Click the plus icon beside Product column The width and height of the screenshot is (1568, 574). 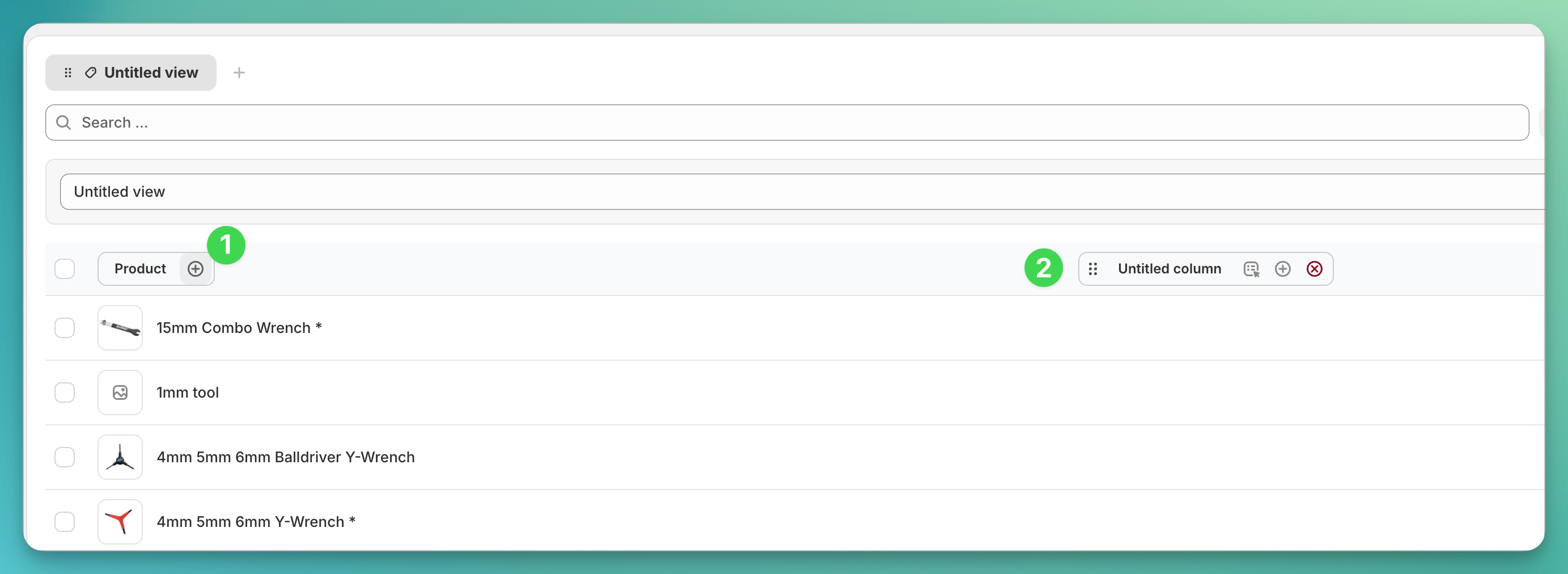[196, 269]
